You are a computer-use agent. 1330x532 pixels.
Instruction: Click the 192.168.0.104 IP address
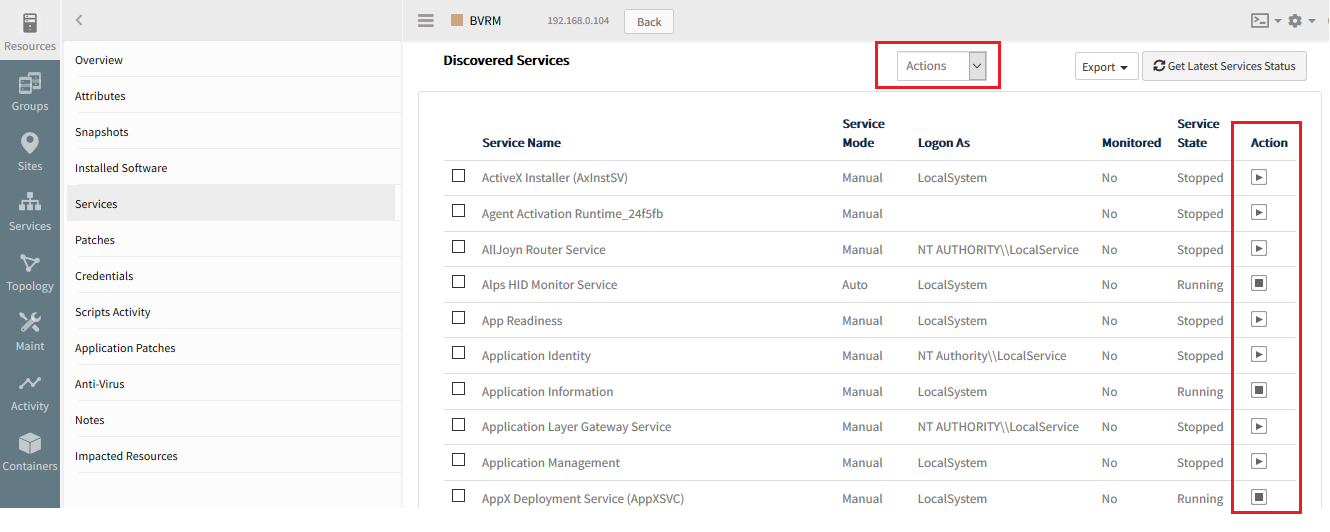pos(578,21)
